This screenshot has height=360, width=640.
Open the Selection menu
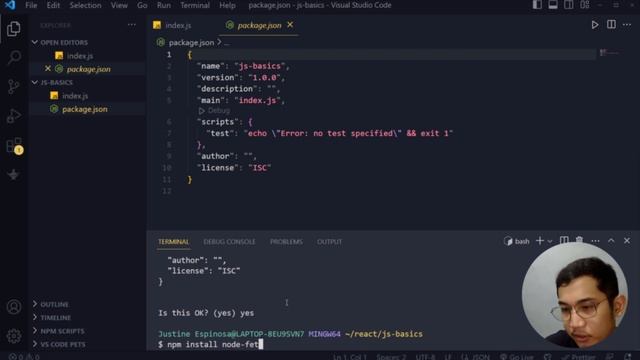[x=85, y=5]
